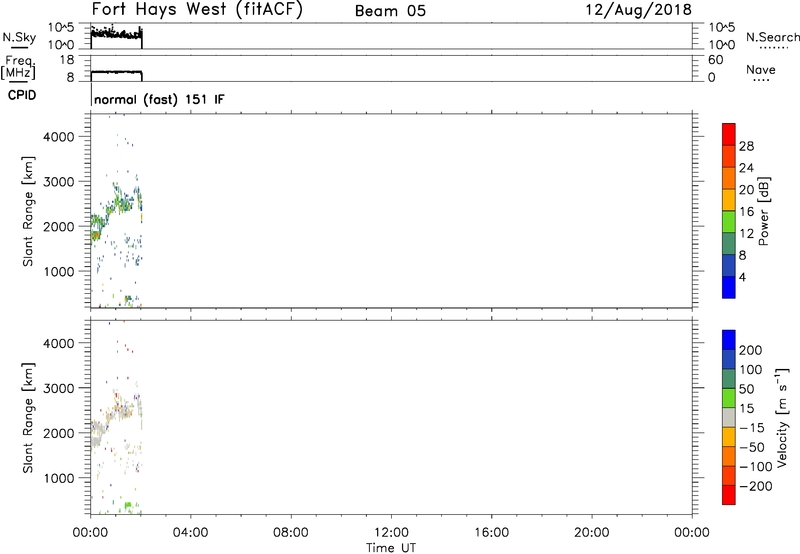Image resolution: width=800 pixels, height=554 pixels.
Task: Click the 'Freq. [MHz]' label
Action: [18, 68]
